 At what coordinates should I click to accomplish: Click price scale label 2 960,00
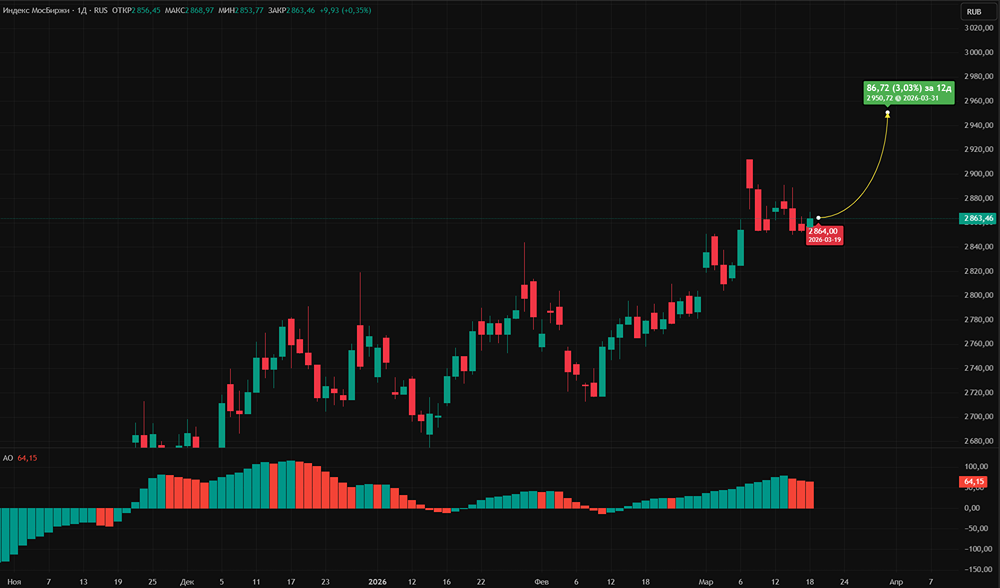979,101
